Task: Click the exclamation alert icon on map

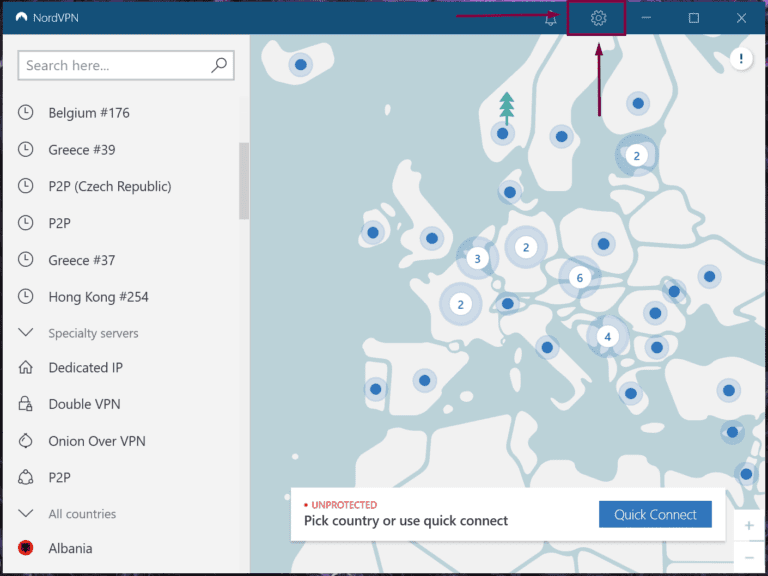Action: click(740, 59)
